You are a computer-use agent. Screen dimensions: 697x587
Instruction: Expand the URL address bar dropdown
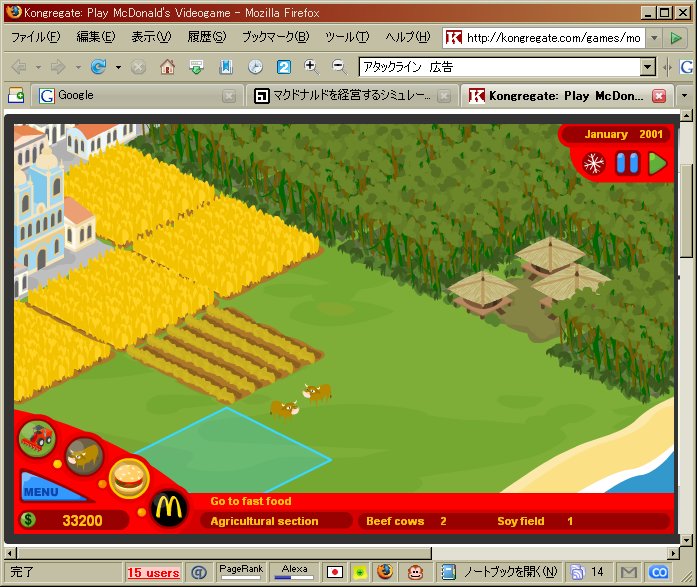[654, 38]
